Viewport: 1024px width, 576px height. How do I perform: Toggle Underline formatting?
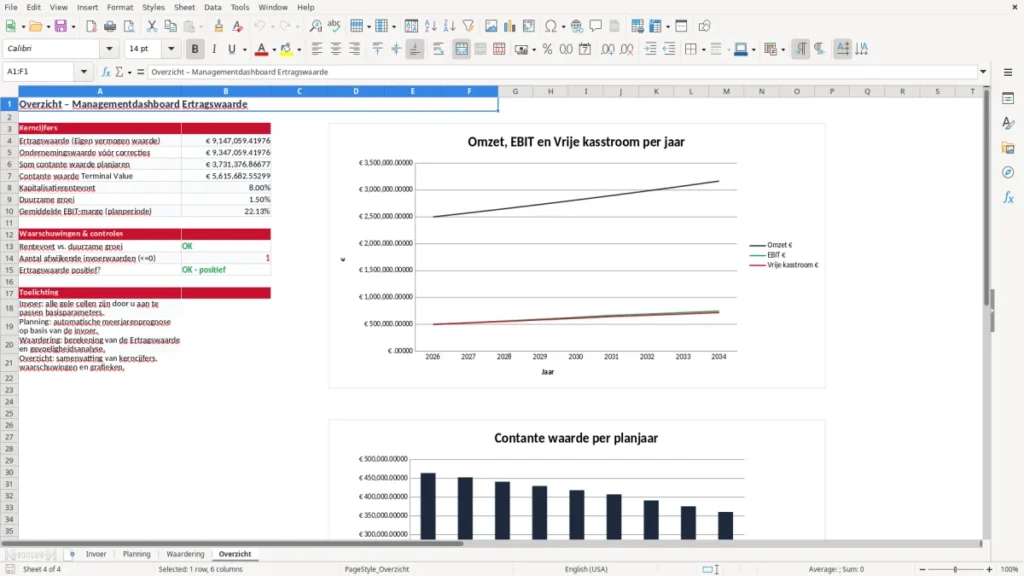[x=231, y=49]
